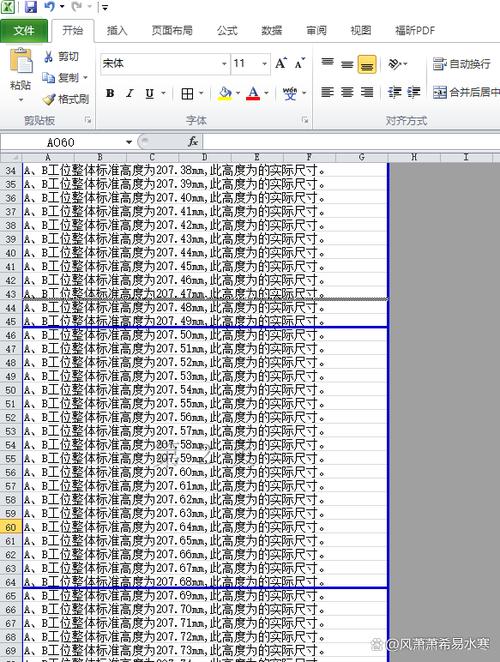This screenshot has height=662, width=500.
Task: Toggle bottom align button
Action: tap(367, 64)
